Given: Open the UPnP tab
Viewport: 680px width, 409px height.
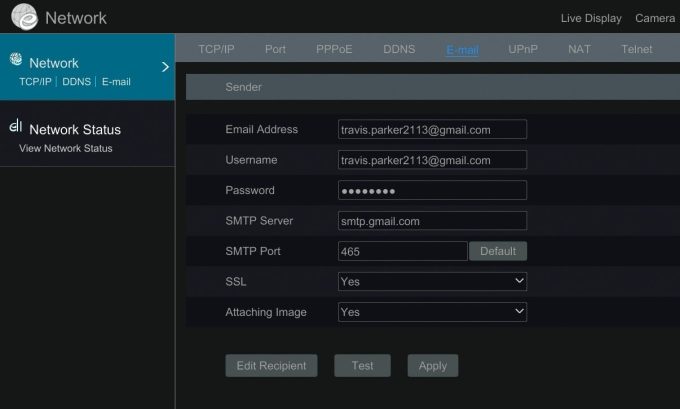Looking at the screenshot, I should tap(522, 49).
